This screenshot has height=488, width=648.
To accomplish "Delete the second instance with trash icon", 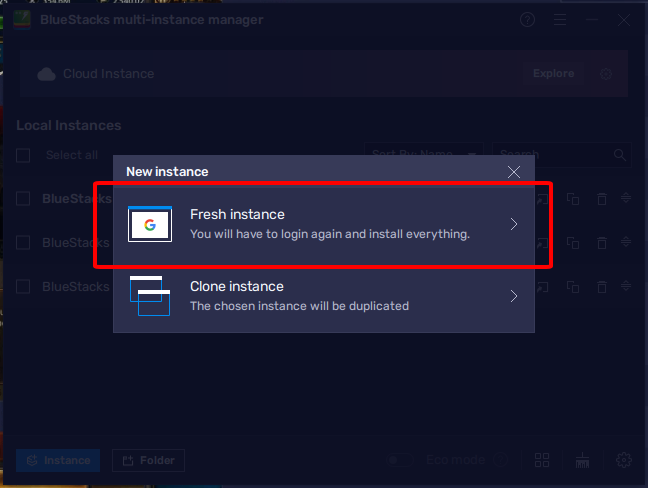I will click(601, 243).
